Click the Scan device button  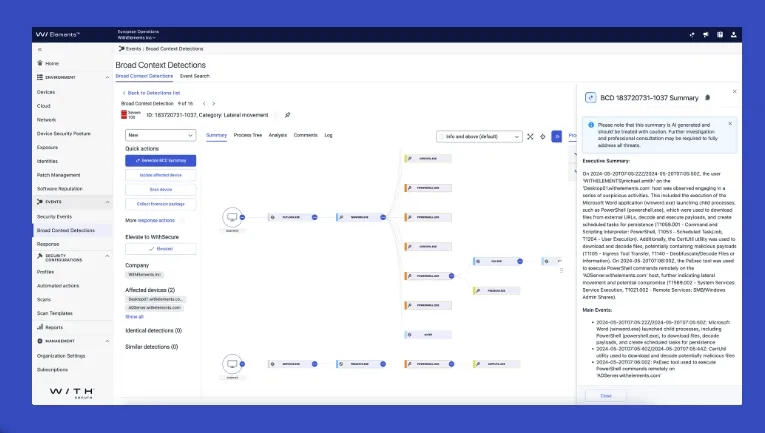(x=161, y=189)
